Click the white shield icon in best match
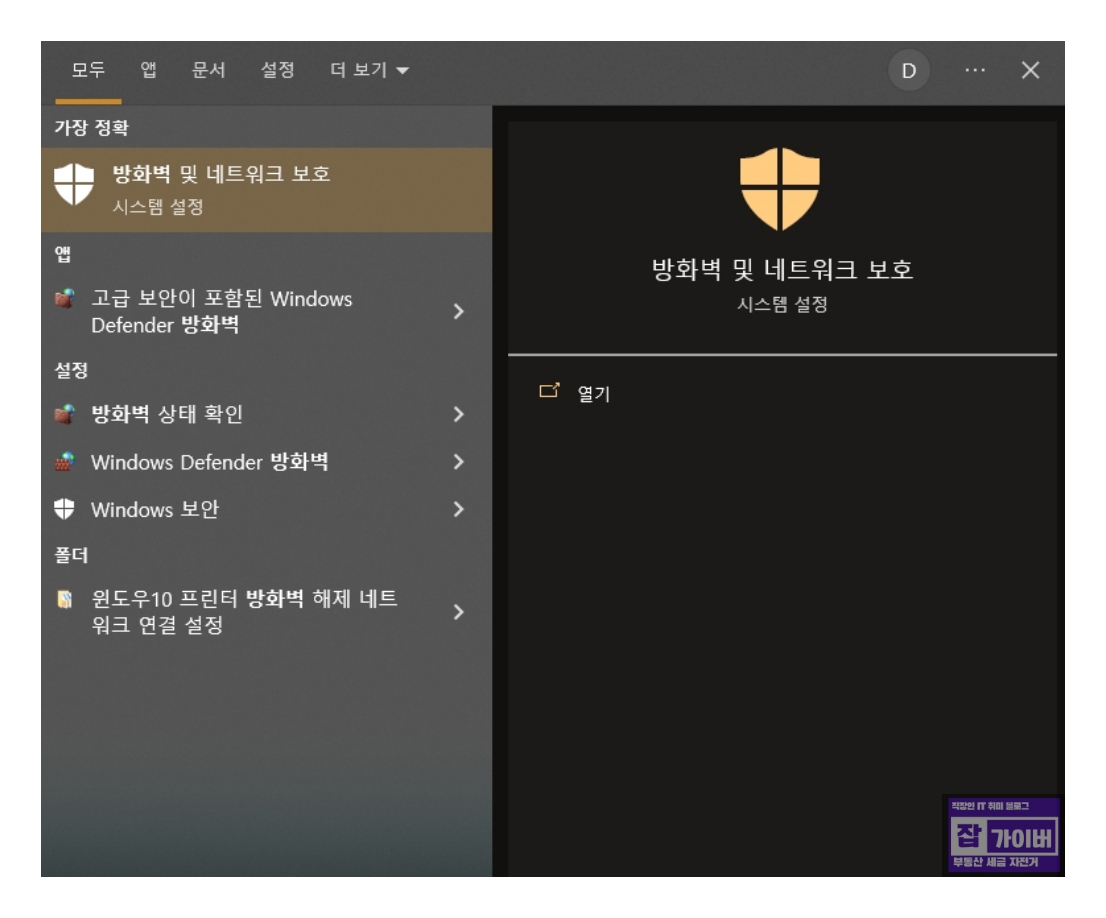 [74, 184]
